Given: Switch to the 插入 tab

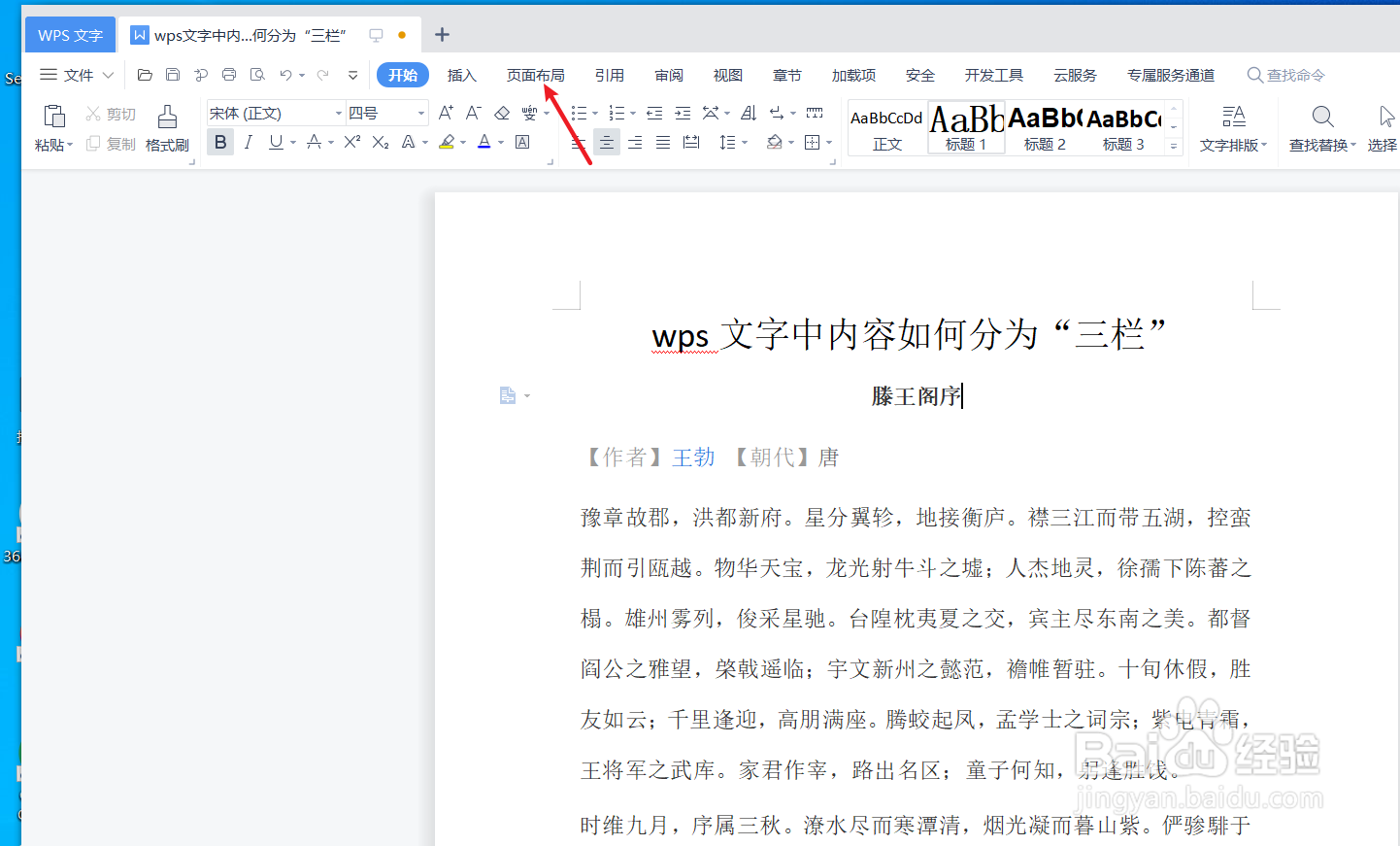Looking at the screenshot, I should click(x=462, y=75).
